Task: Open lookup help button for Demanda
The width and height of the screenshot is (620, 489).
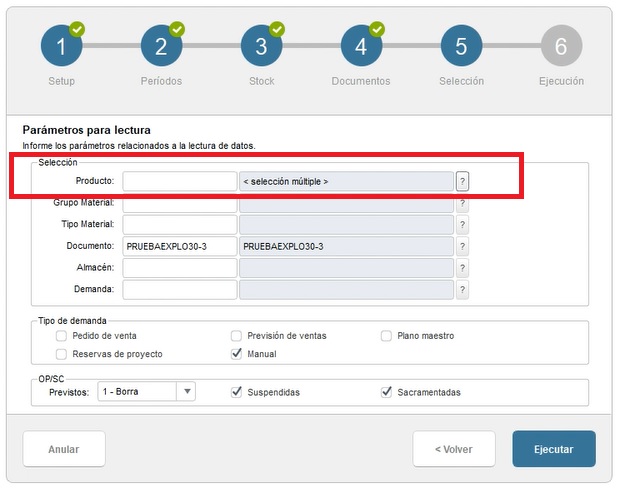Action: point(462,290)
